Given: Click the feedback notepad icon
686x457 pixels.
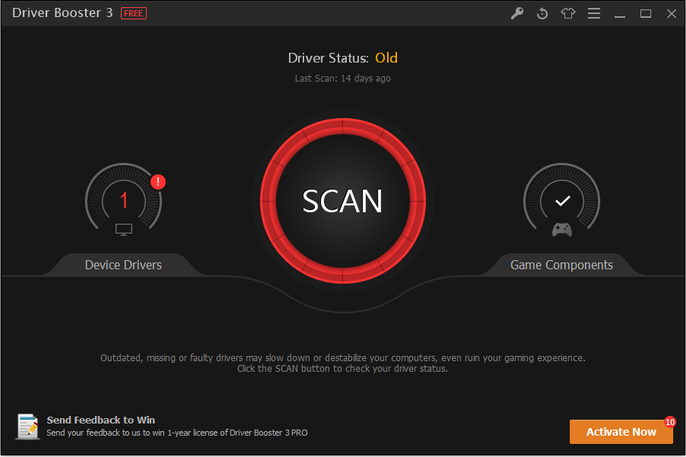Looking at the screenshot, I should (x=28, y=426).
